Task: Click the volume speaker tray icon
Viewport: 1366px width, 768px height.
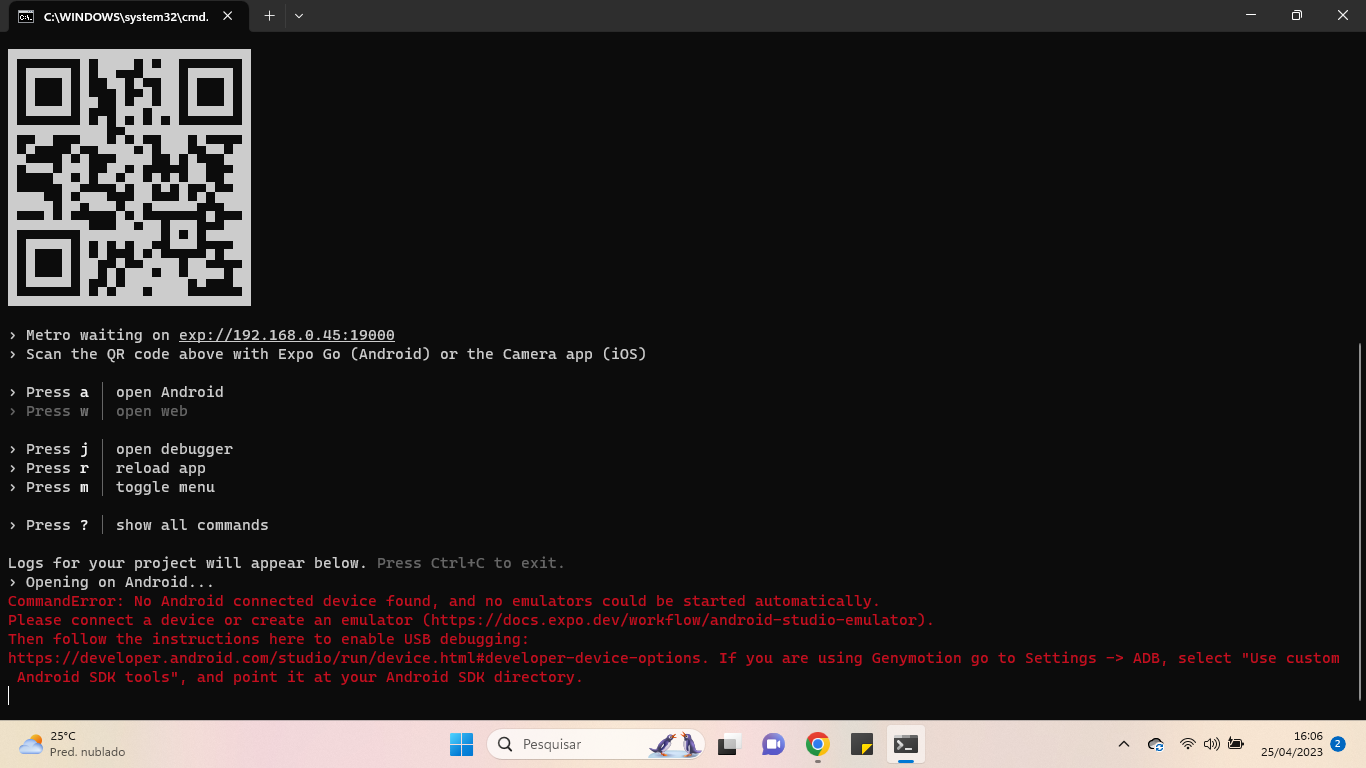Action: (1212, 744)
